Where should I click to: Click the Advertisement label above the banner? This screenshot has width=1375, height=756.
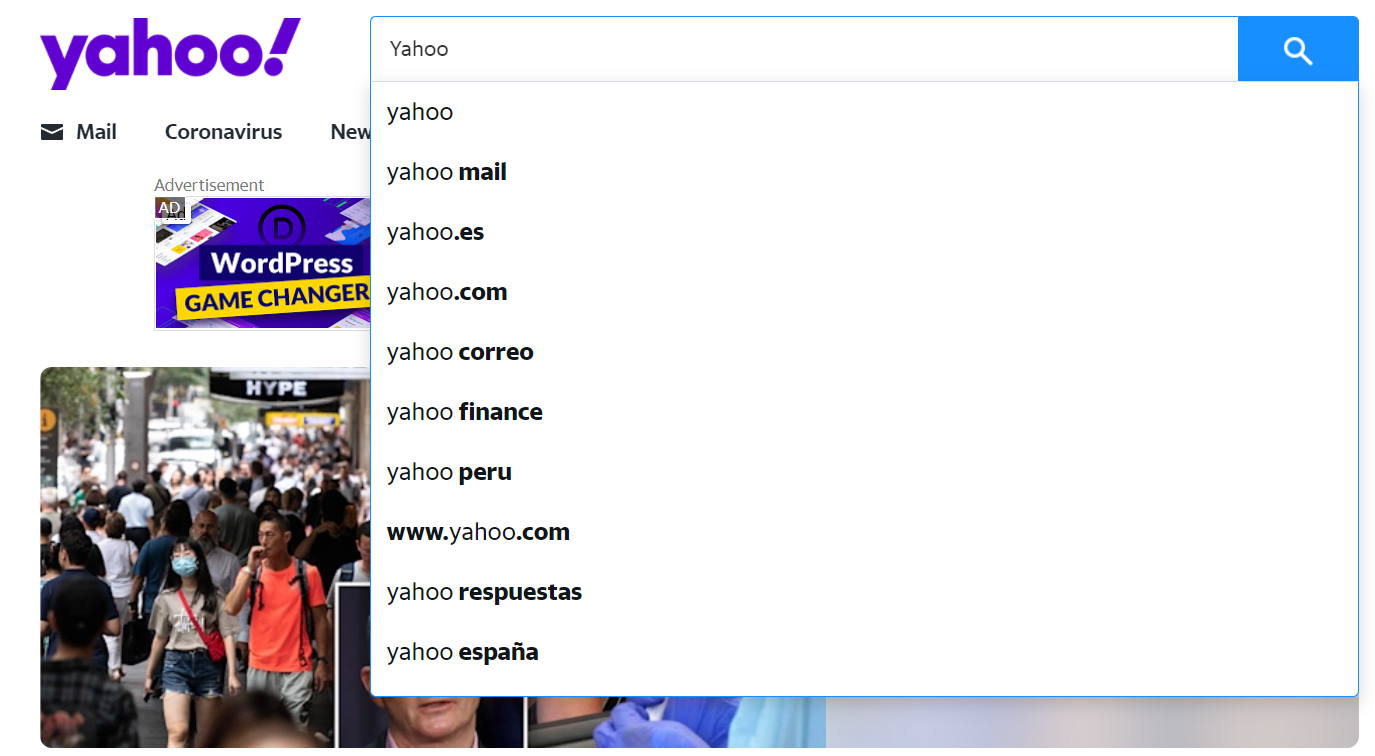point(209,185)
